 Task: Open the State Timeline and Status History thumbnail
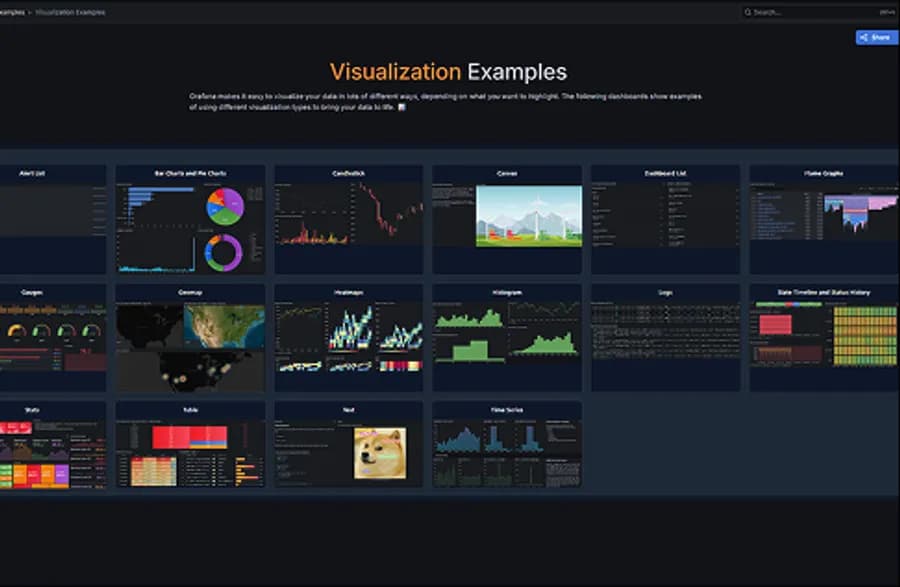pos(824,338)
